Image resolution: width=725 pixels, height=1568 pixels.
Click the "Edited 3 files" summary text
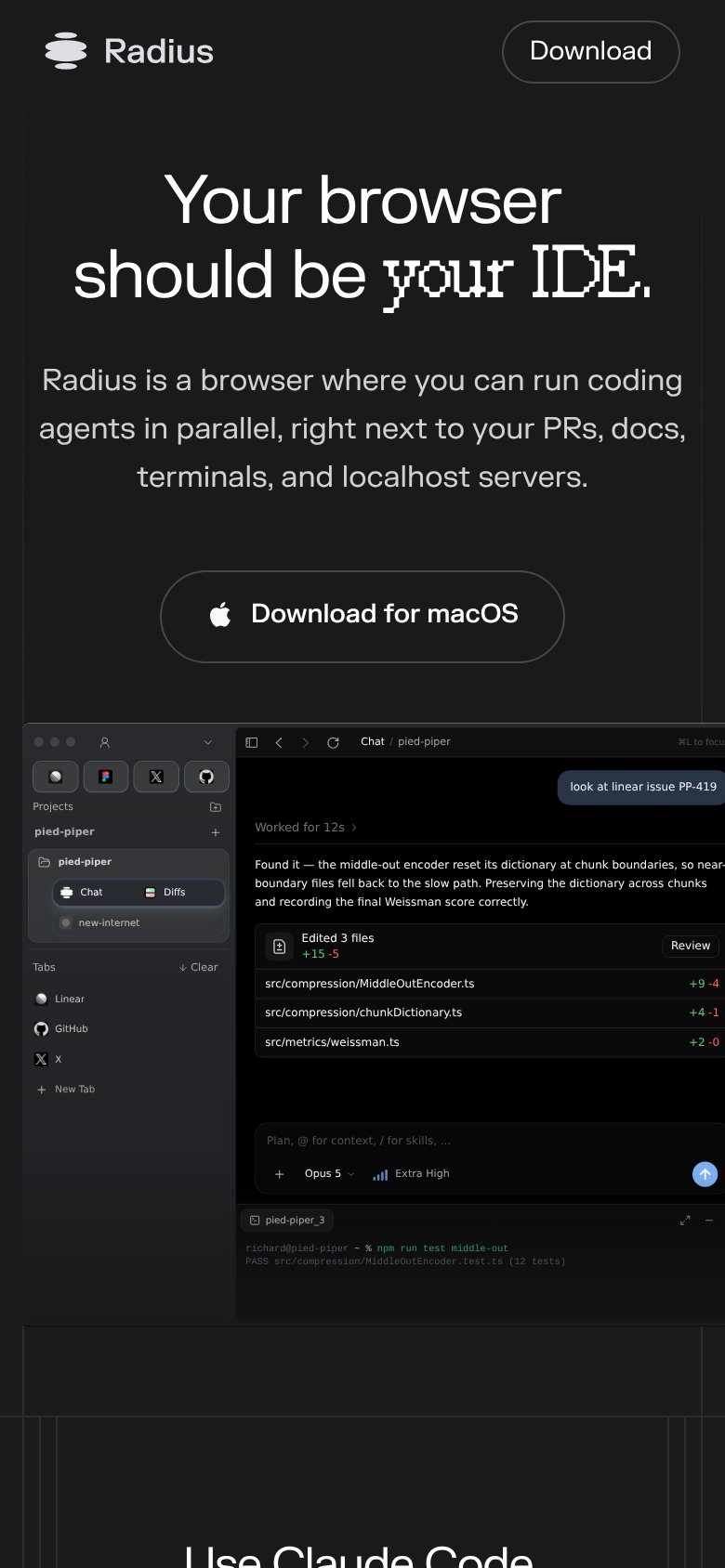pyautogui.click(x=338, y=938)
